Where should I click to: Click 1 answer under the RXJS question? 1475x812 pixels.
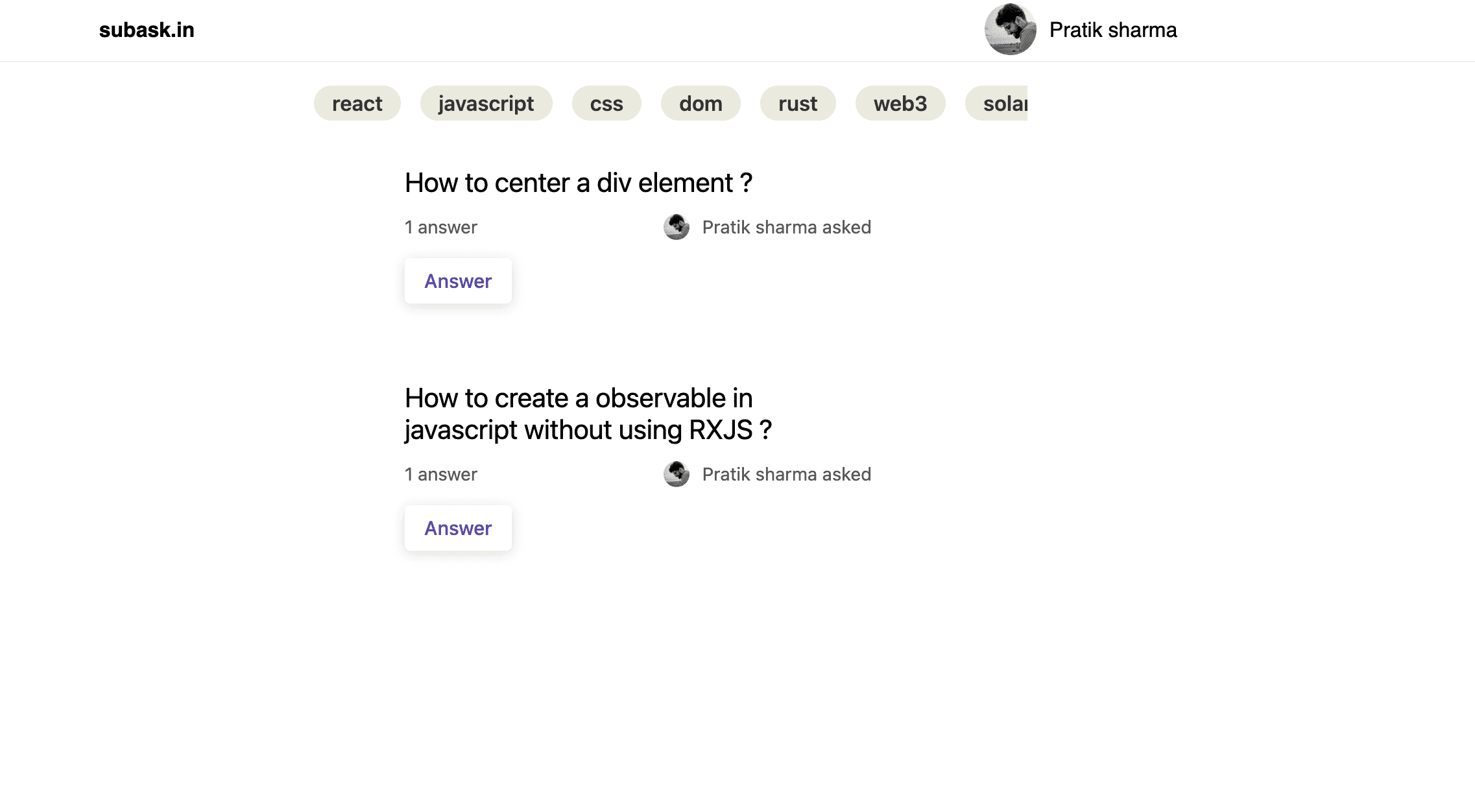(x=440, y=474)
